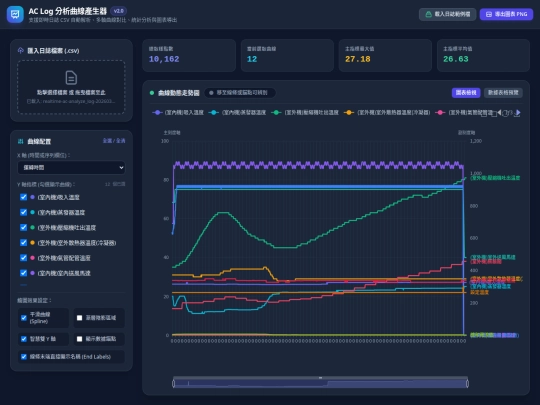Uncheck (室外機)室外散熱器溫度(冷凝器) checkbox
This screenshot has width=540, height=405.
click(23, 242)
